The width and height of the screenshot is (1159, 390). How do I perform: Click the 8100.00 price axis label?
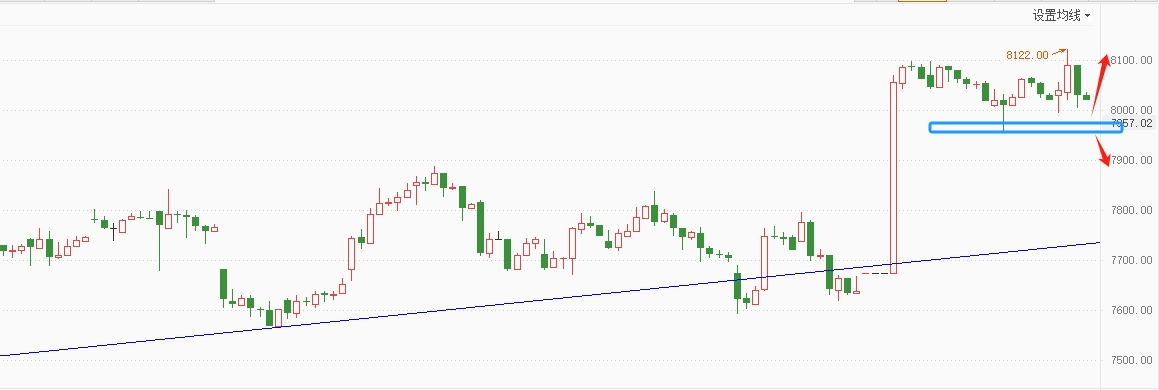click(1132, 60)
